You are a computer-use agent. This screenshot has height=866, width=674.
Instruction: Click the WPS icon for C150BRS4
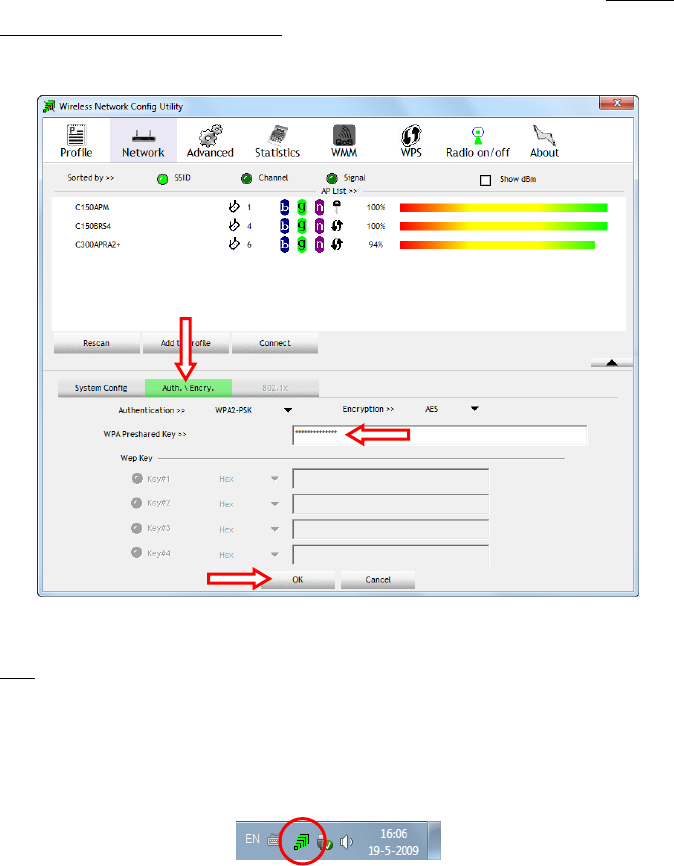point(337,226)
